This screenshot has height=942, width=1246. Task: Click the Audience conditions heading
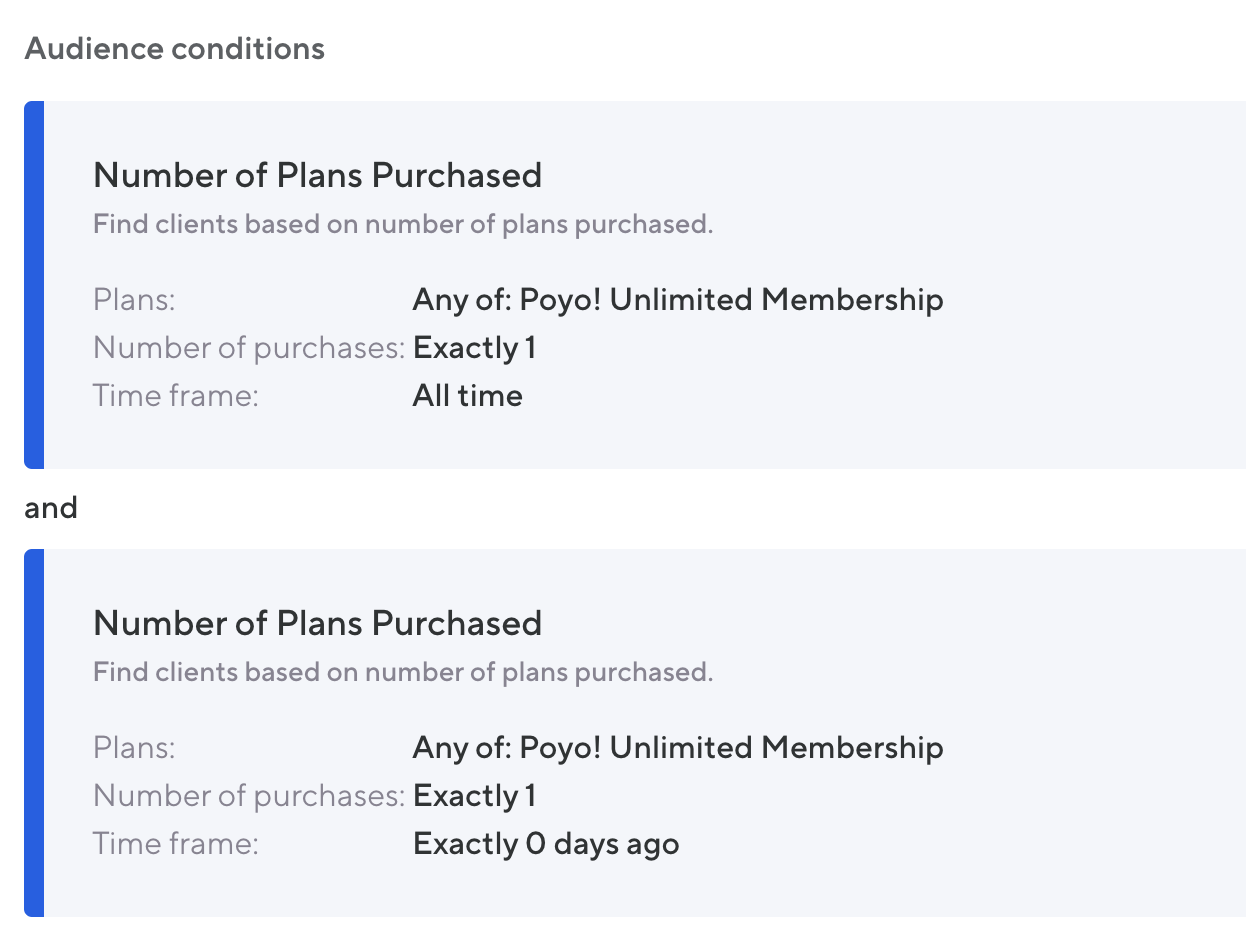(175, 48)
